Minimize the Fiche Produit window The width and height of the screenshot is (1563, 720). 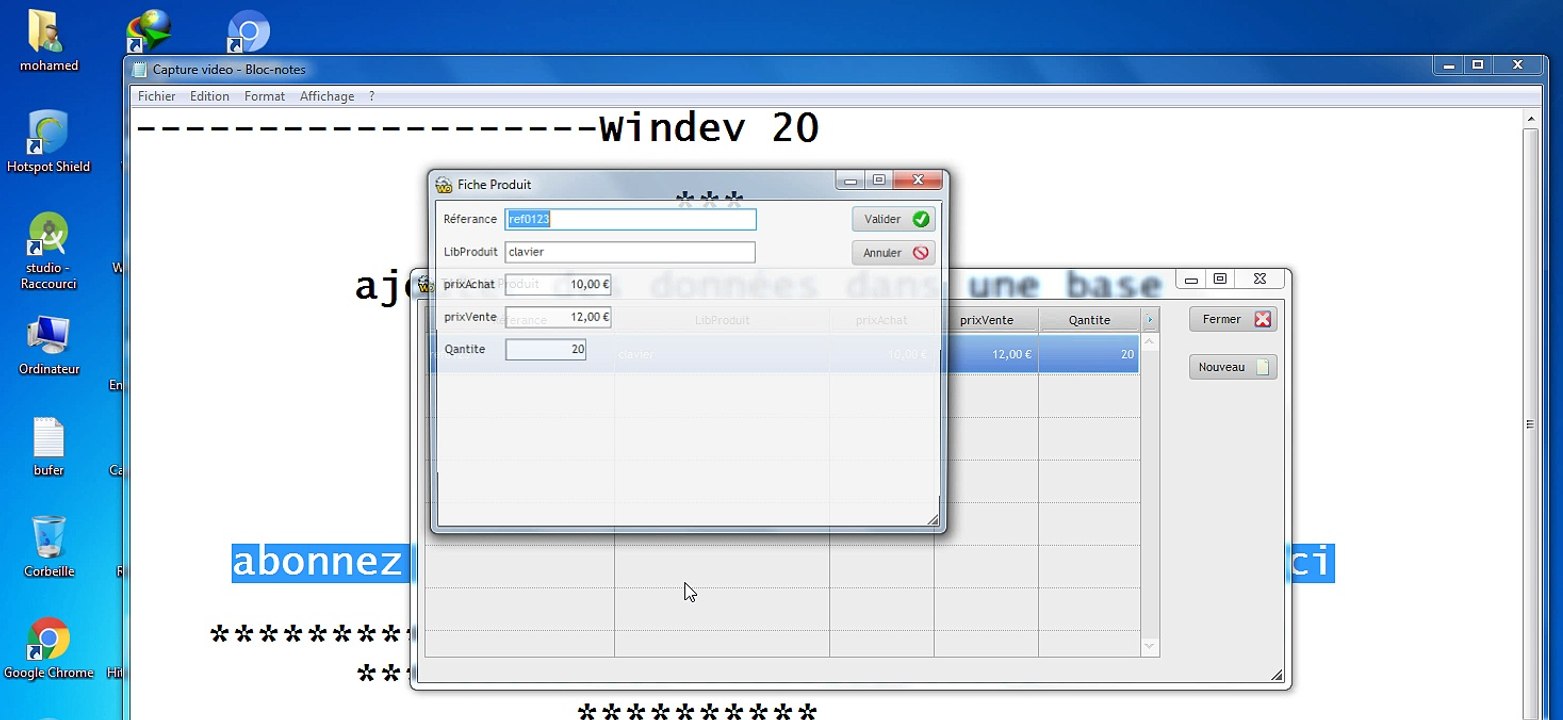point(851,180)
